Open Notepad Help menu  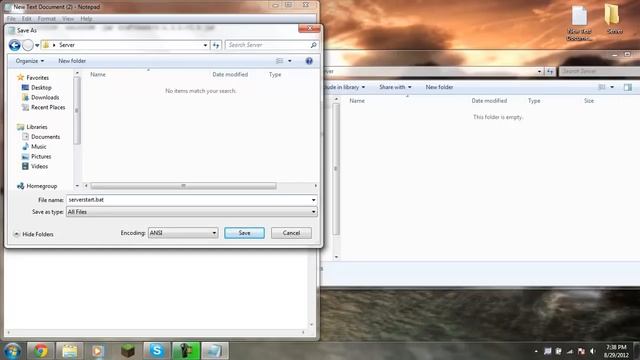point(86,19)
